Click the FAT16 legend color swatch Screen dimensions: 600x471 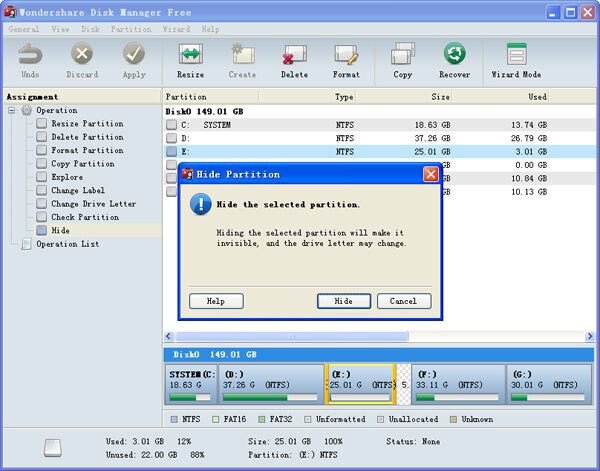215,419
